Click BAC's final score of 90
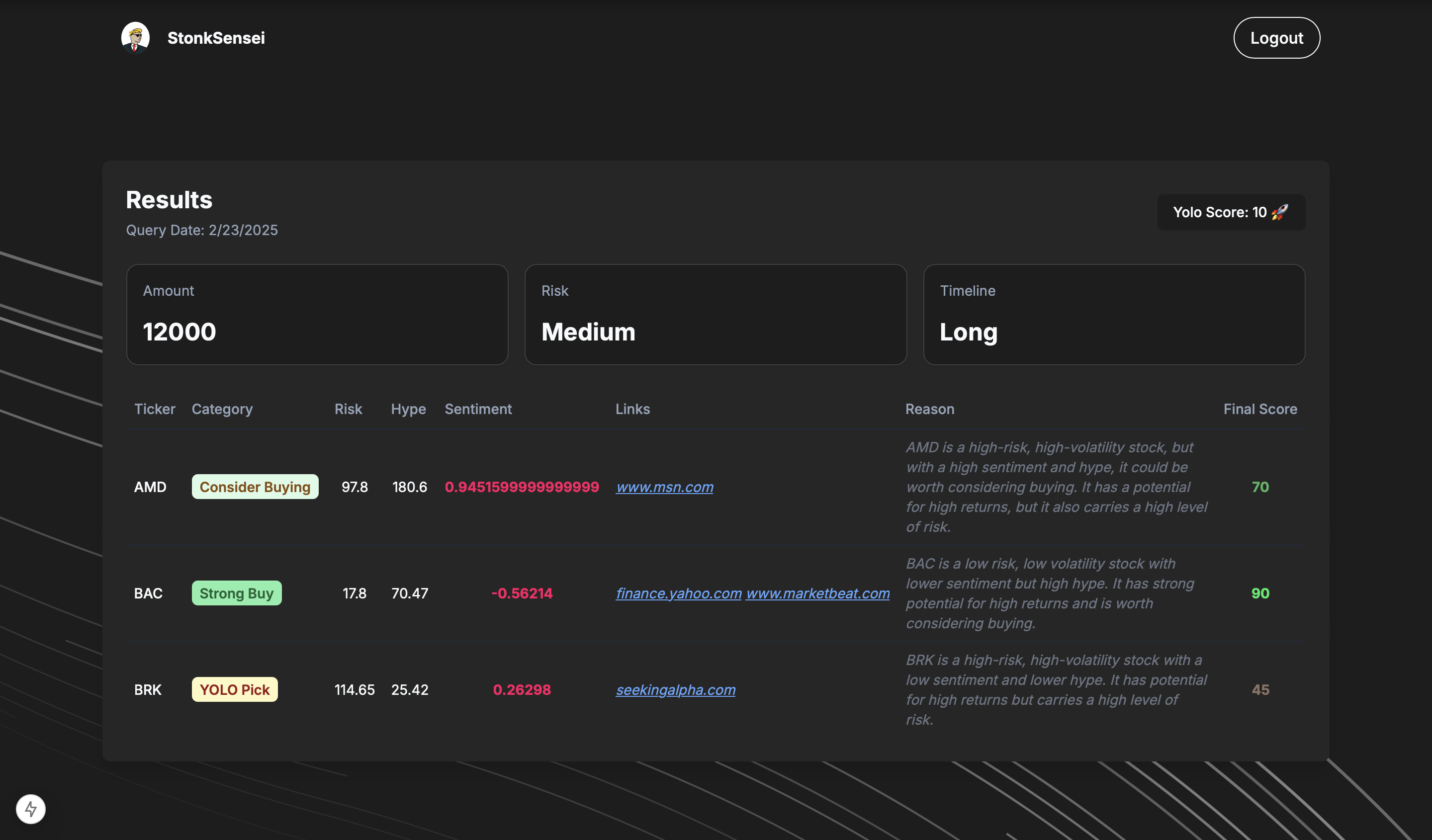This screenshot has width=1432, height=840. 1260,593
